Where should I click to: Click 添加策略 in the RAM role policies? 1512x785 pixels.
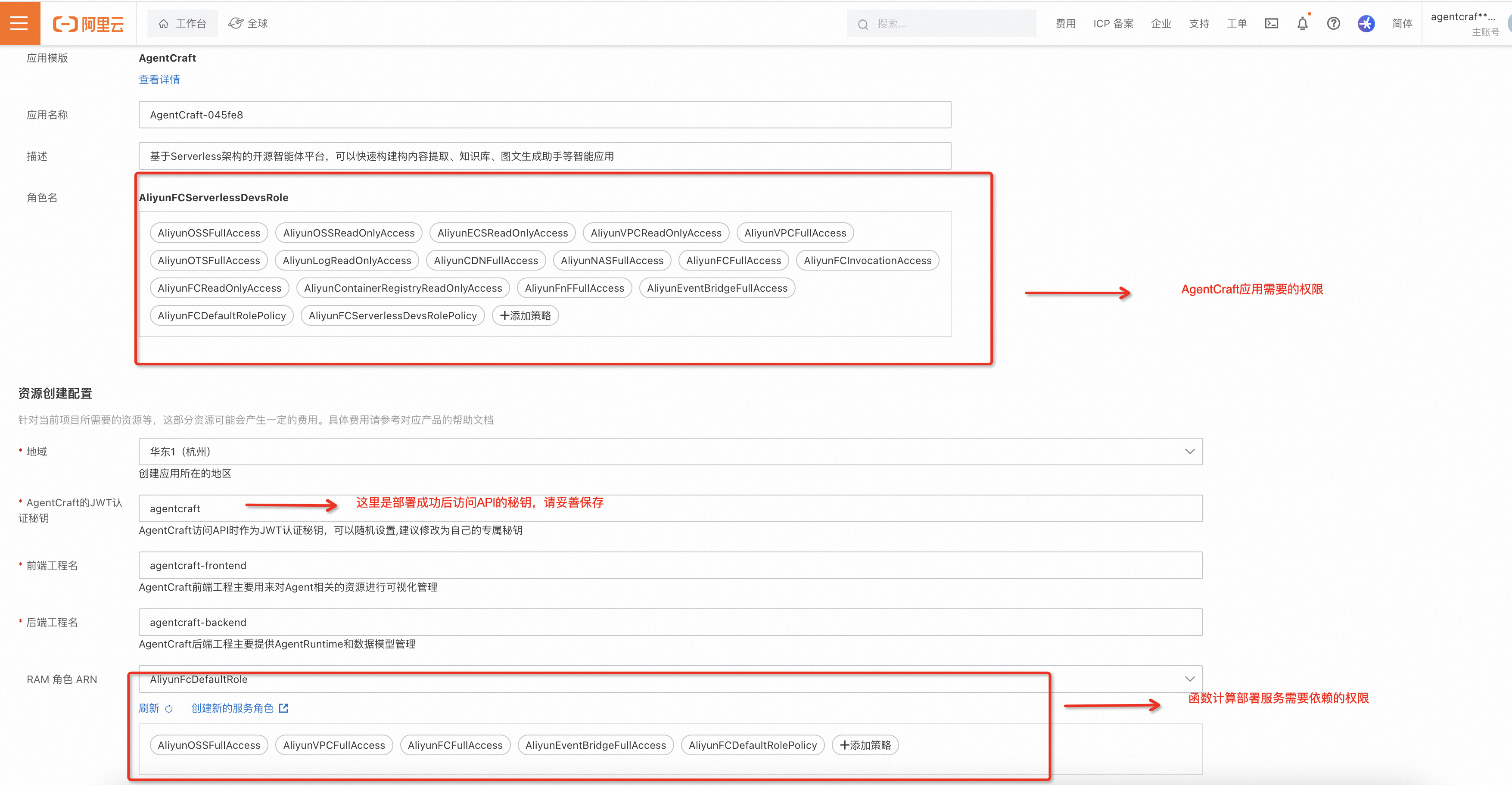pyautogui.click(x=865, y=745)
